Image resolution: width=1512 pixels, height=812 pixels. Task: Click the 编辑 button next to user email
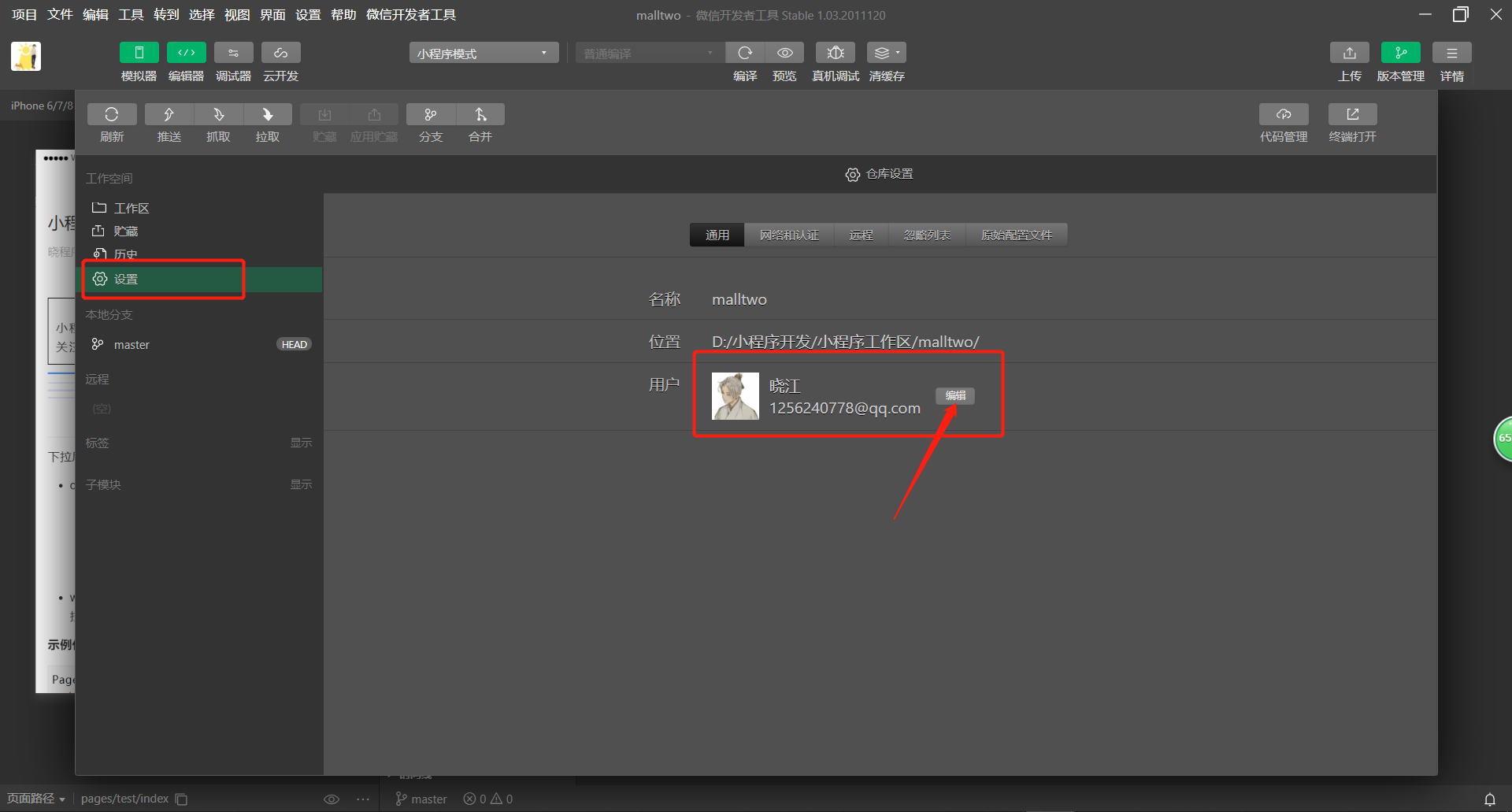pos(955,395)
